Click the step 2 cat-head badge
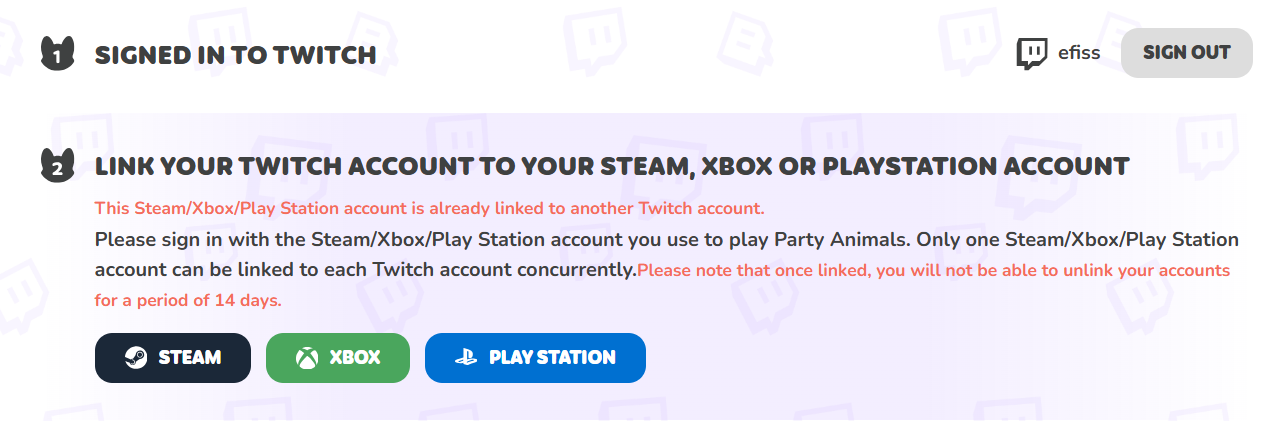The width and height of the screenshot is (1273, 421). click(57, 166)
